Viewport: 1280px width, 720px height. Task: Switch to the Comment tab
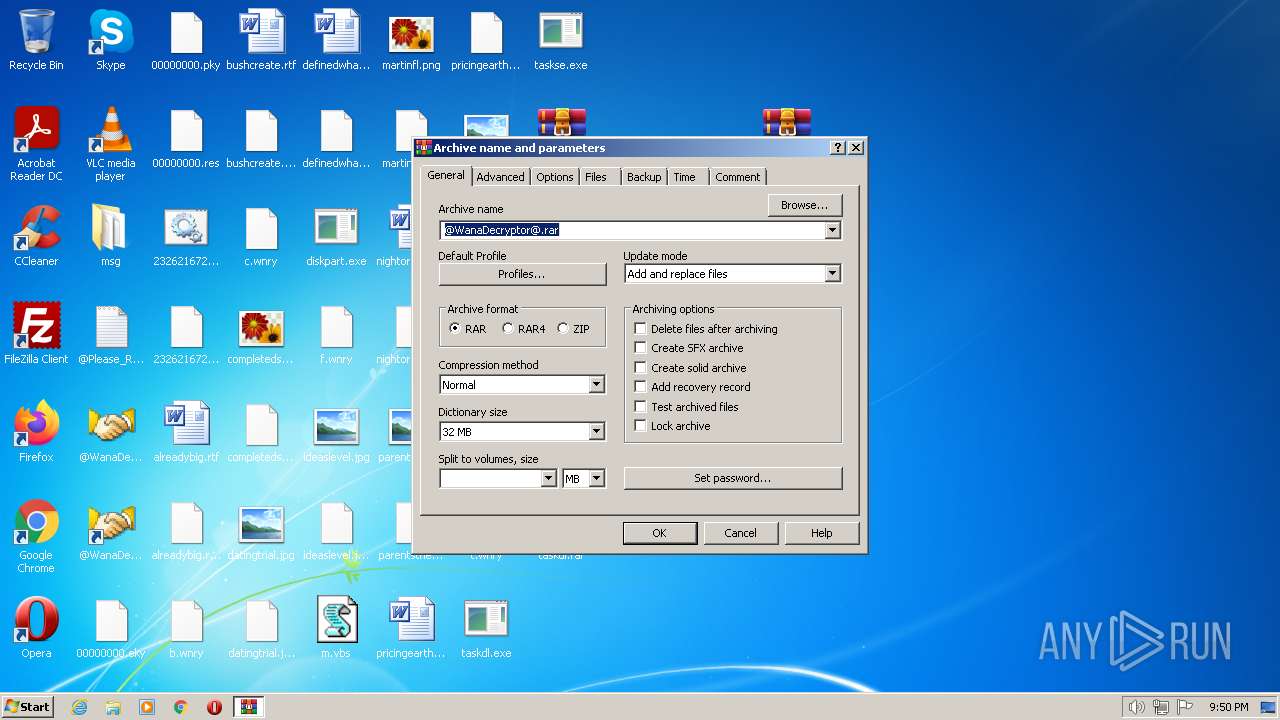[x=738, y=177]
